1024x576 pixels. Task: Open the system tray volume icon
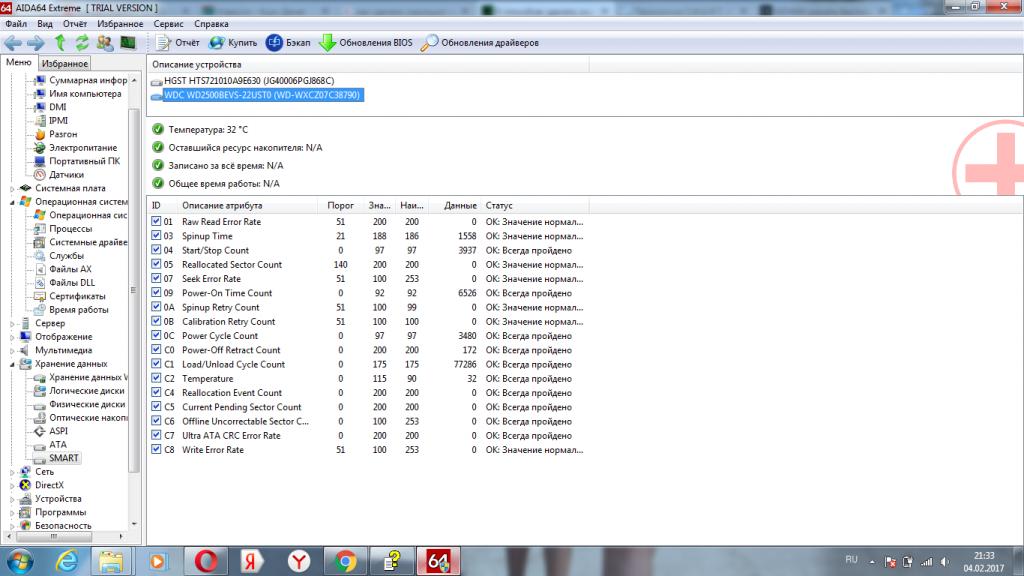945,562
